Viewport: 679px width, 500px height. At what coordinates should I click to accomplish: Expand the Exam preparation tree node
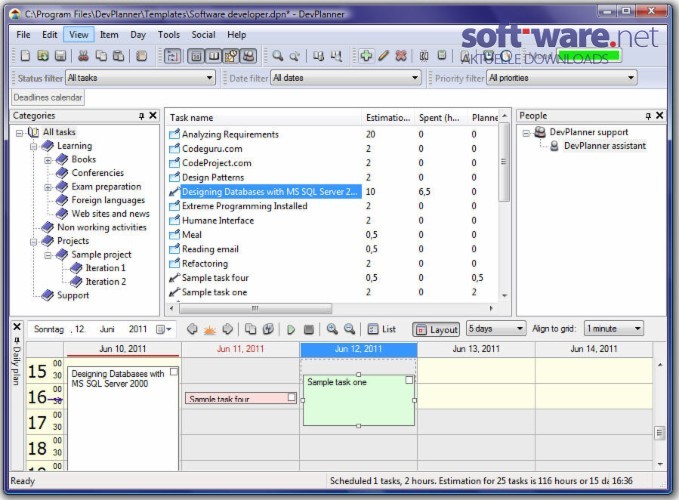pyautogui.click(x=48, y=187)
